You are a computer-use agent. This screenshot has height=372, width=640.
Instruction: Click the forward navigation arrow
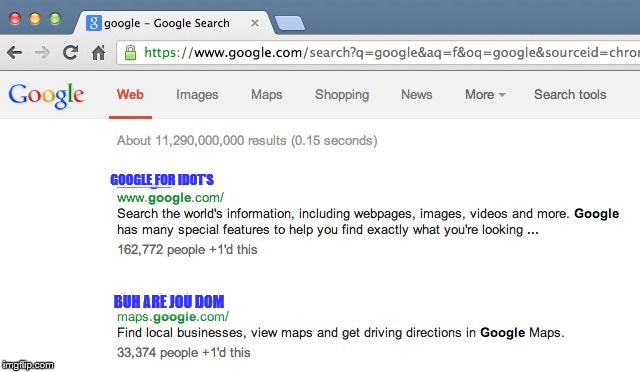click(x=42, y=53)
